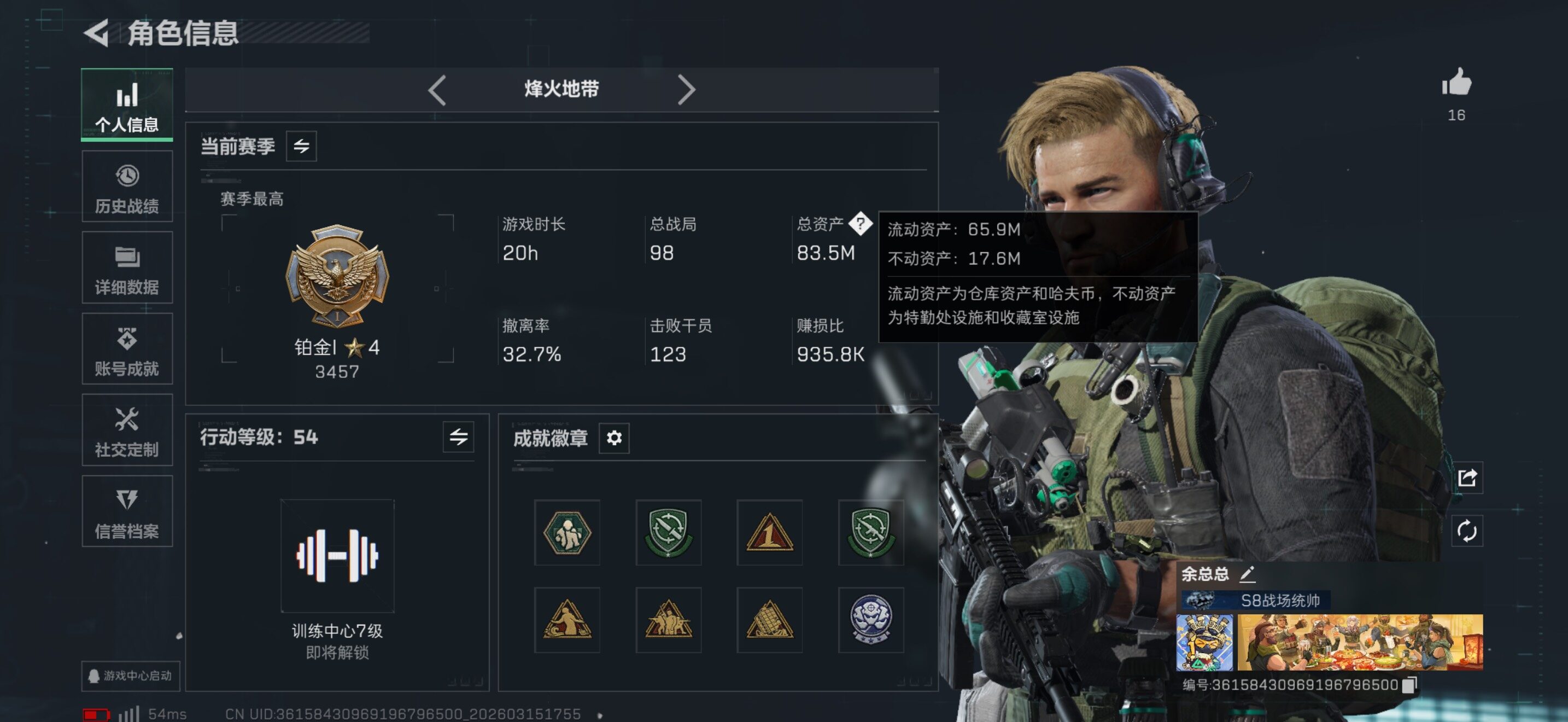Toggle the 当前赛季 switch button

(301, 146)
